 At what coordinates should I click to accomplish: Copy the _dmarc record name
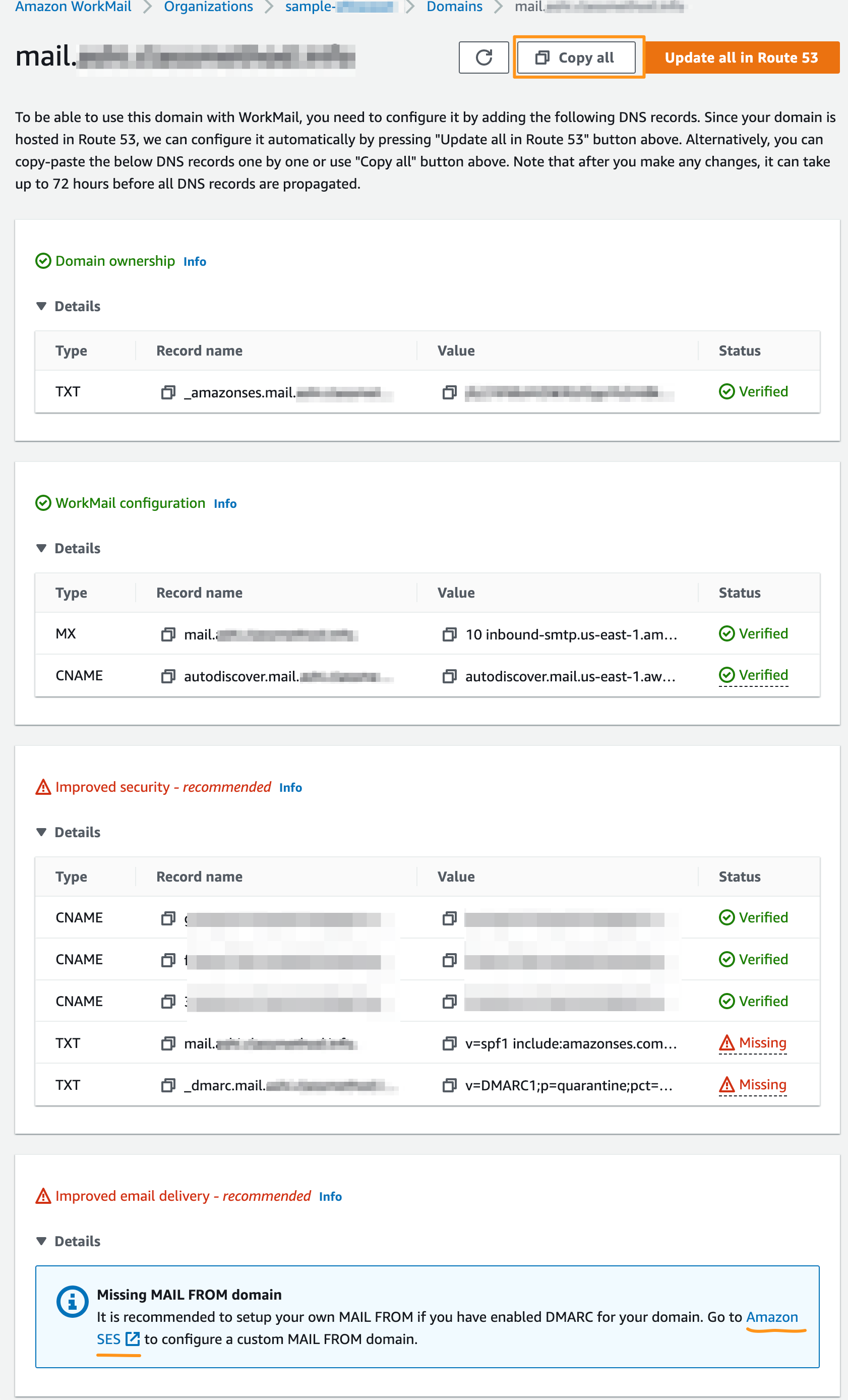167,1085
